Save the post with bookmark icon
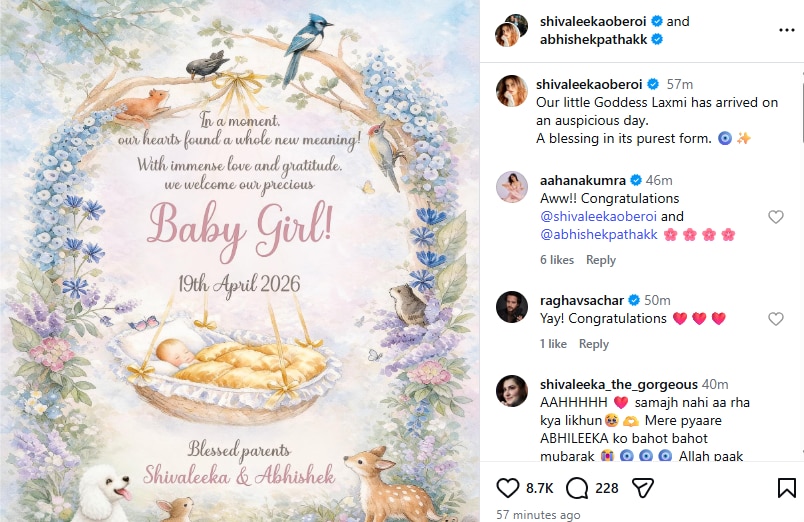The width and height of the screenshot is (804, 522). click(x=786, y=487)
